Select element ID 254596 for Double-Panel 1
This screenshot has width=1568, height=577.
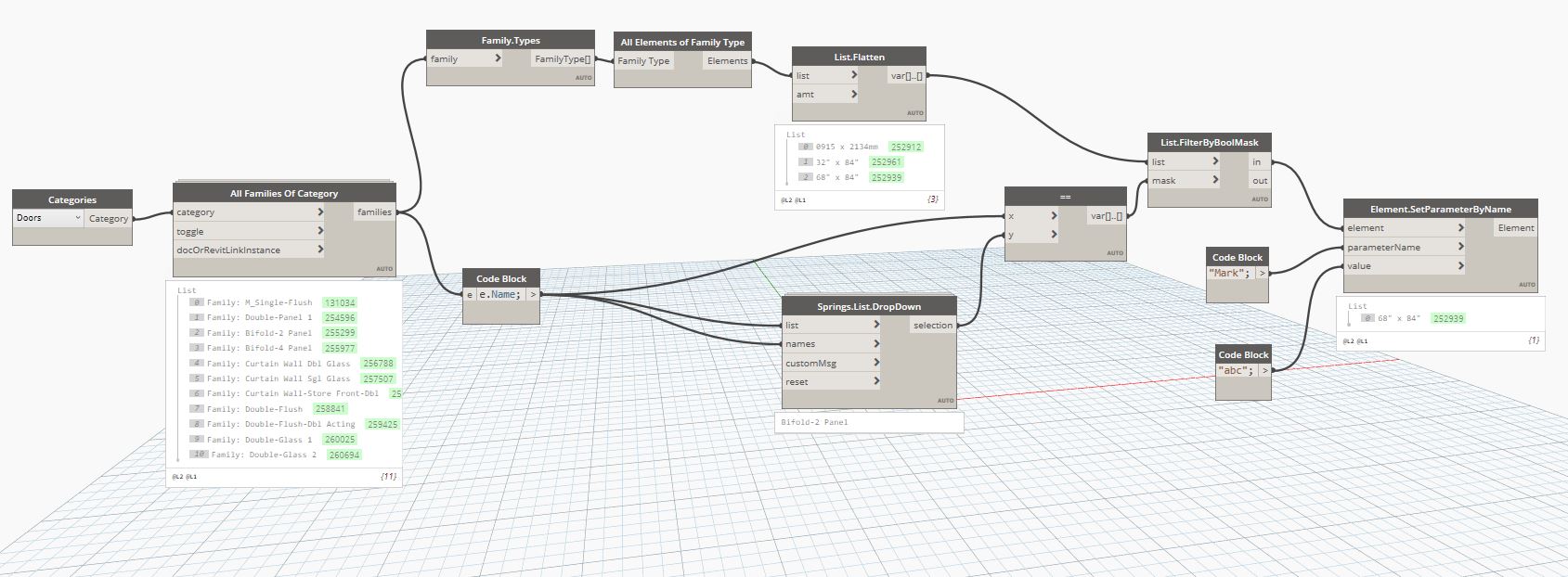click(339, 317)
